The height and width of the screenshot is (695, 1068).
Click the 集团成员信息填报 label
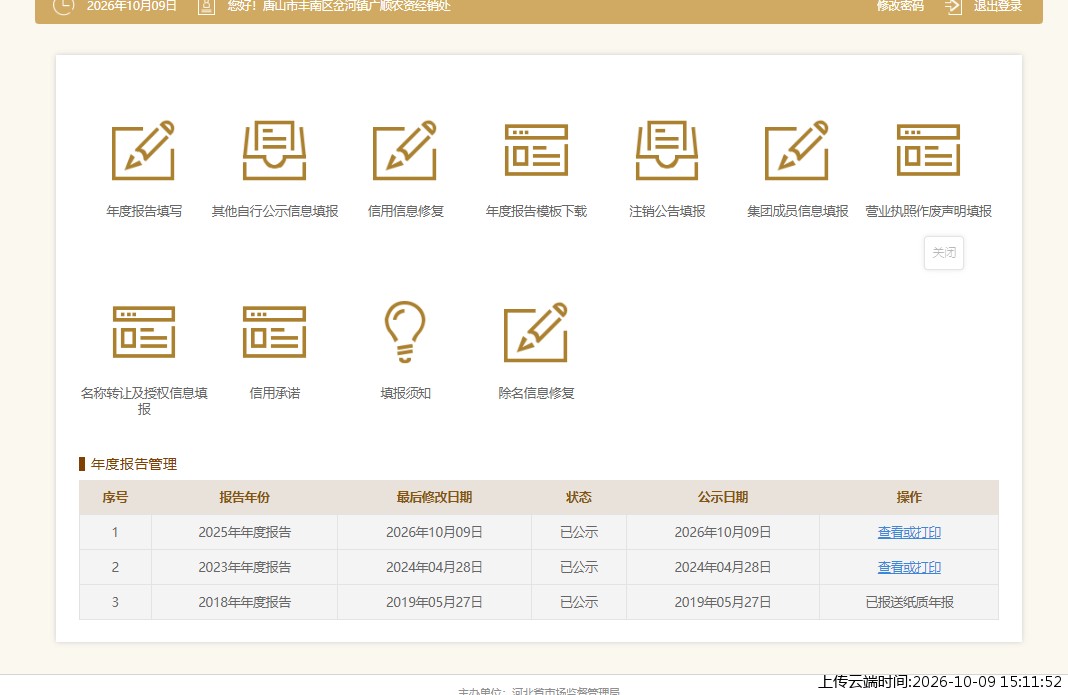tap(797, 211)
